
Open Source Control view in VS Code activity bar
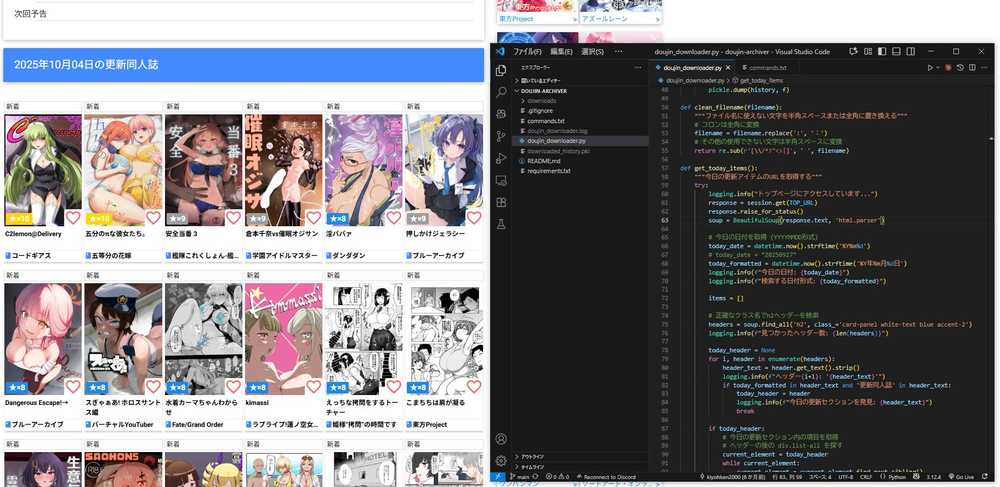pyautogui.click(x=501, y=136)
